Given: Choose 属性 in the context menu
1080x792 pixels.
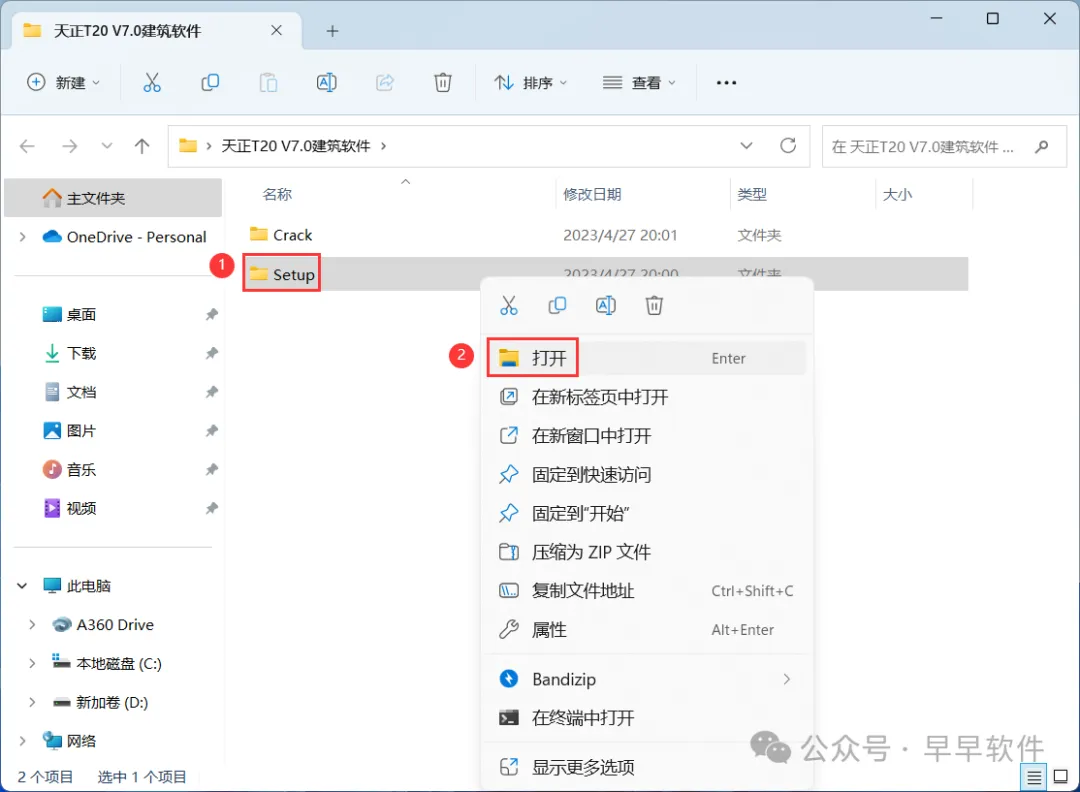Looking at the screenshot, I should pyautogui.click(x=646, y=629).
